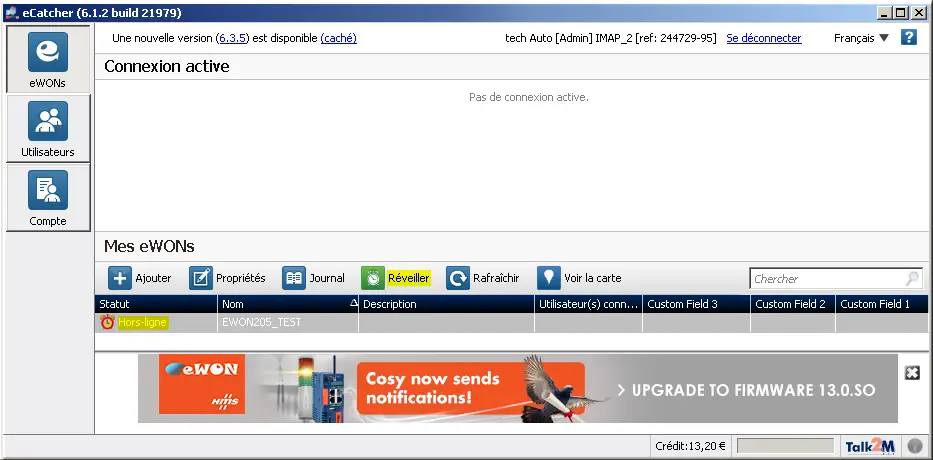Click the Rafraîchir button label

[496, 278]
